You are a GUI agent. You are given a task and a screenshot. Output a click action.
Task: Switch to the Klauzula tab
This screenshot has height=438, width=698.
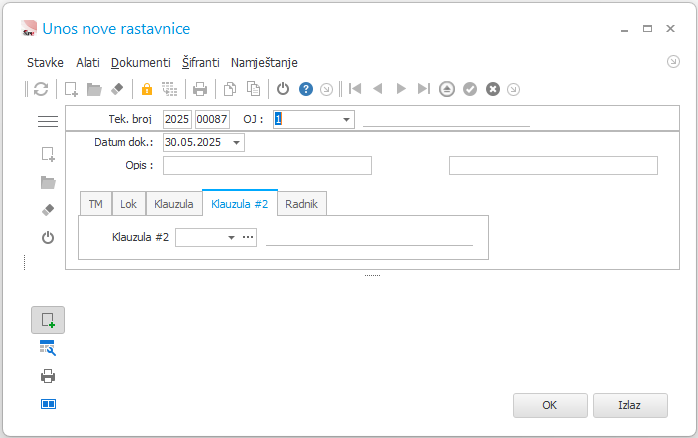(x=174, y=204)
